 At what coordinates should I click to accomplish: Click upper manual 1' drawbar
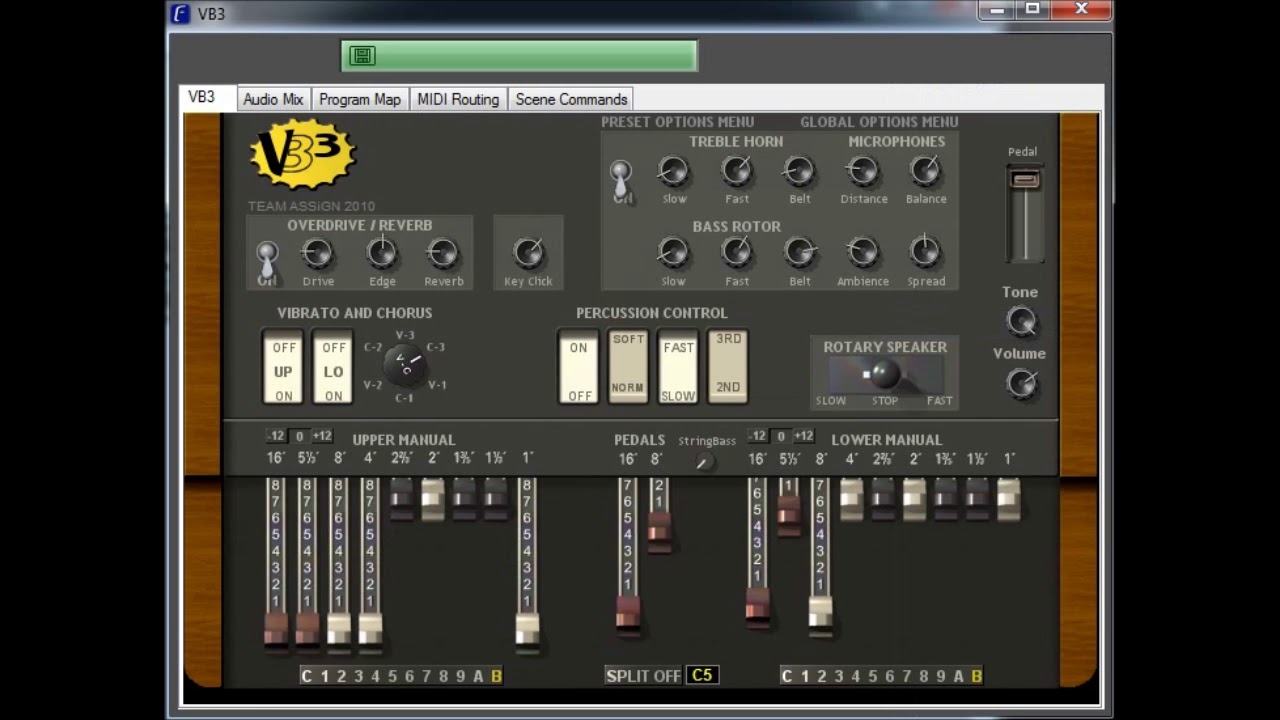pos(528,629)
